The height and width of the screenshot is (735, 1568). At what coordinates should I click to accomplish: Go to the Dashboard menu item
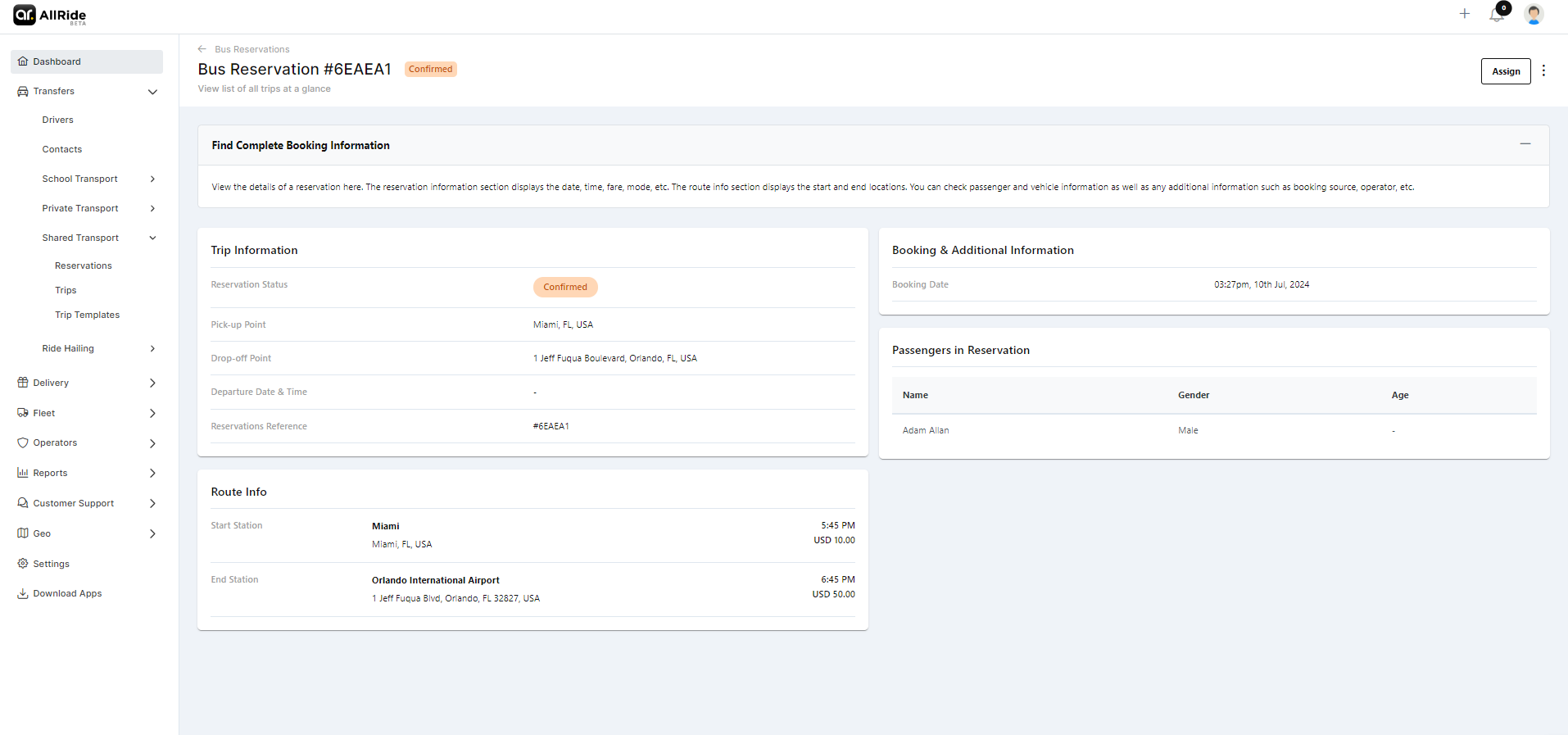pyautogui.click(x=57, y=61)
